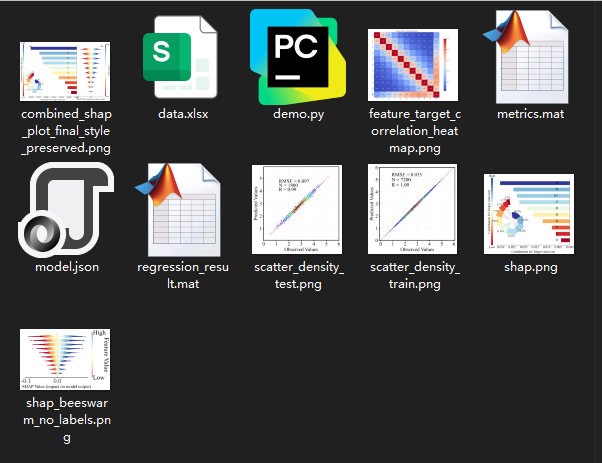Click the file name "model.json"
The height and width of the screenshot is (463, 602).
(67, 266)
